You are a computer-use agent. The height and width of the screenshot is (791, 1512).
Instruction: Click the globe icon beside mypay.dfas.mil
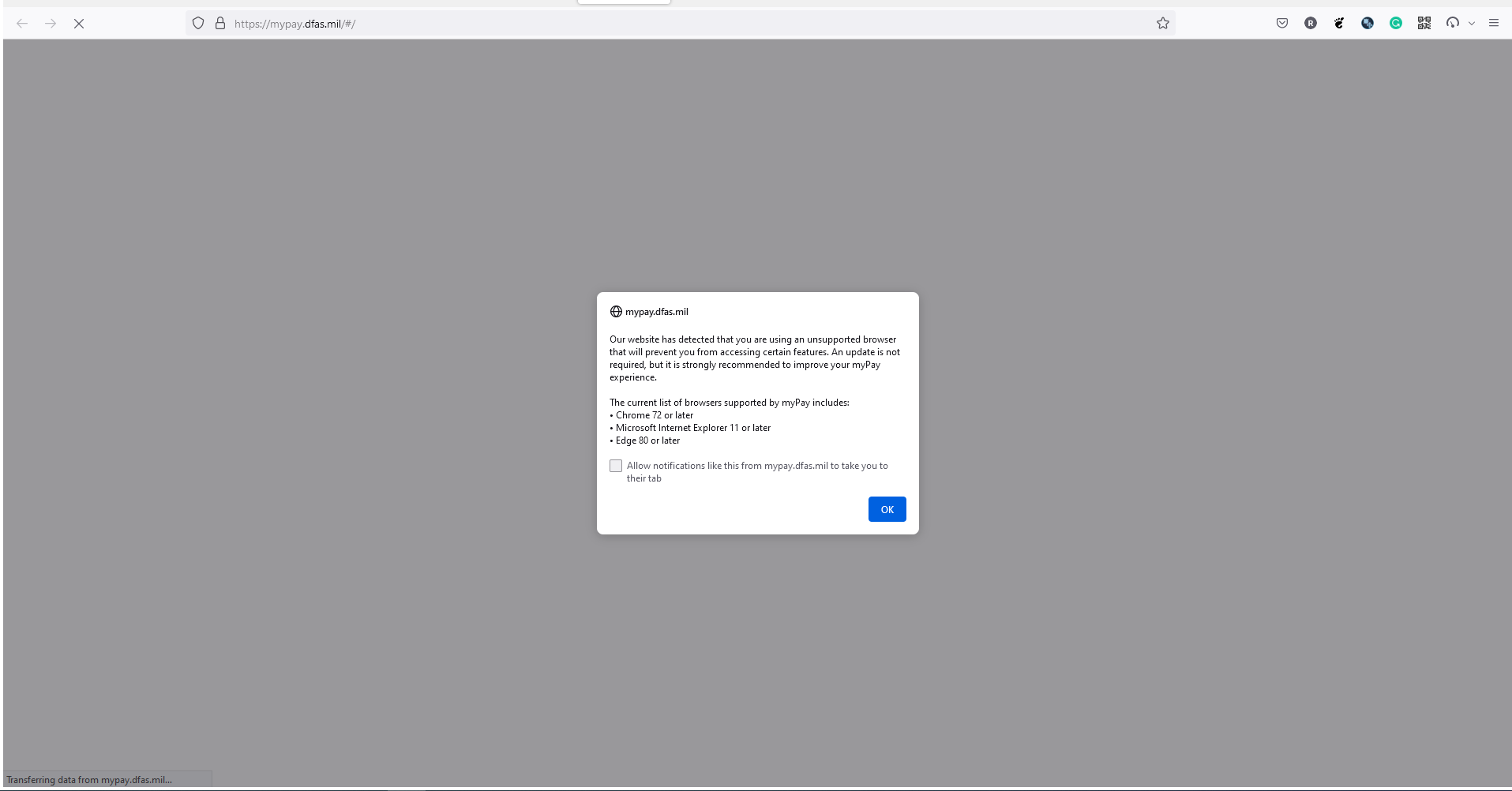pyautogui.click(x=616, y=311)
